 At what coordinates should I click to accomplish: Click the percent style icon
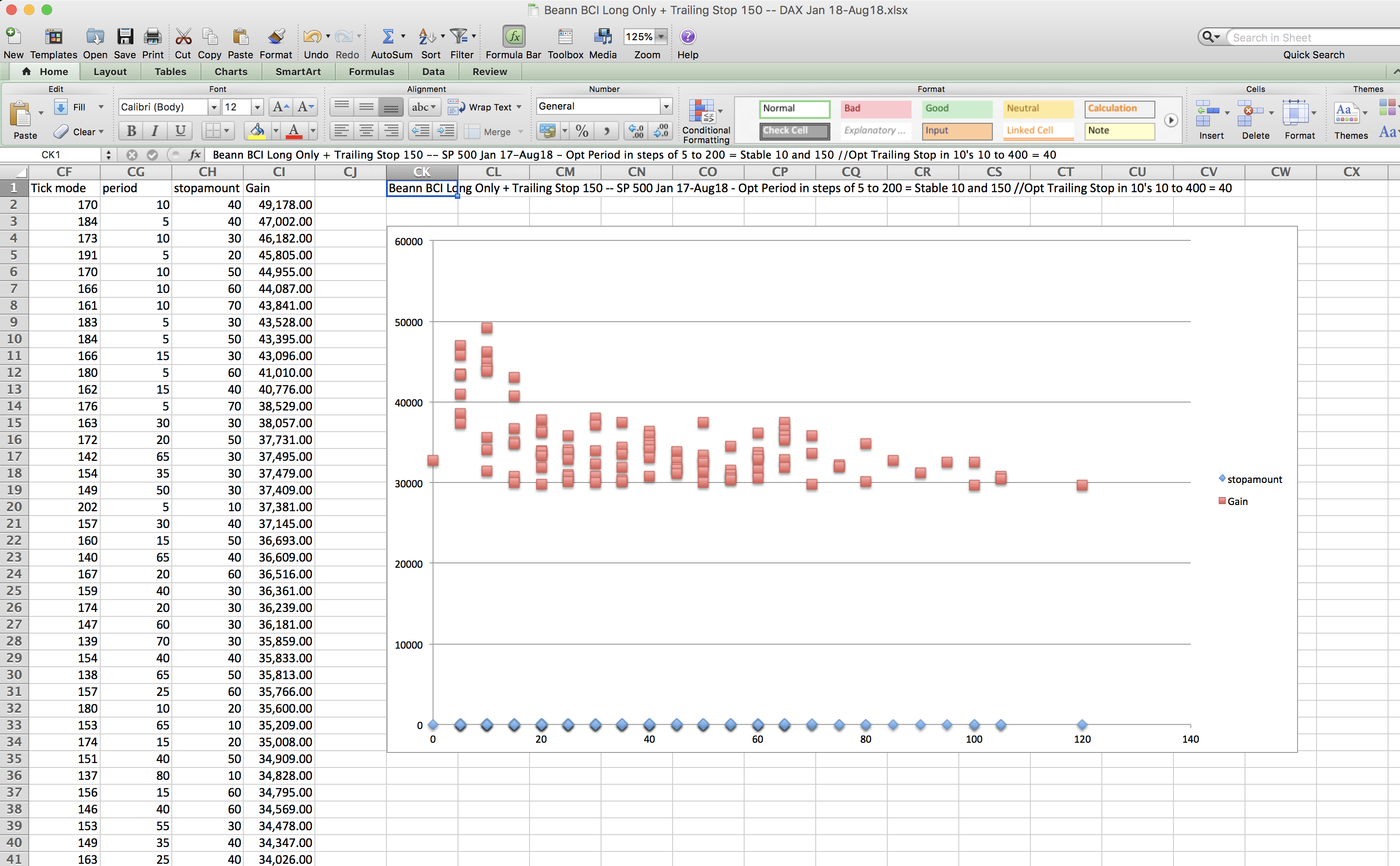(x=582, y=131)
